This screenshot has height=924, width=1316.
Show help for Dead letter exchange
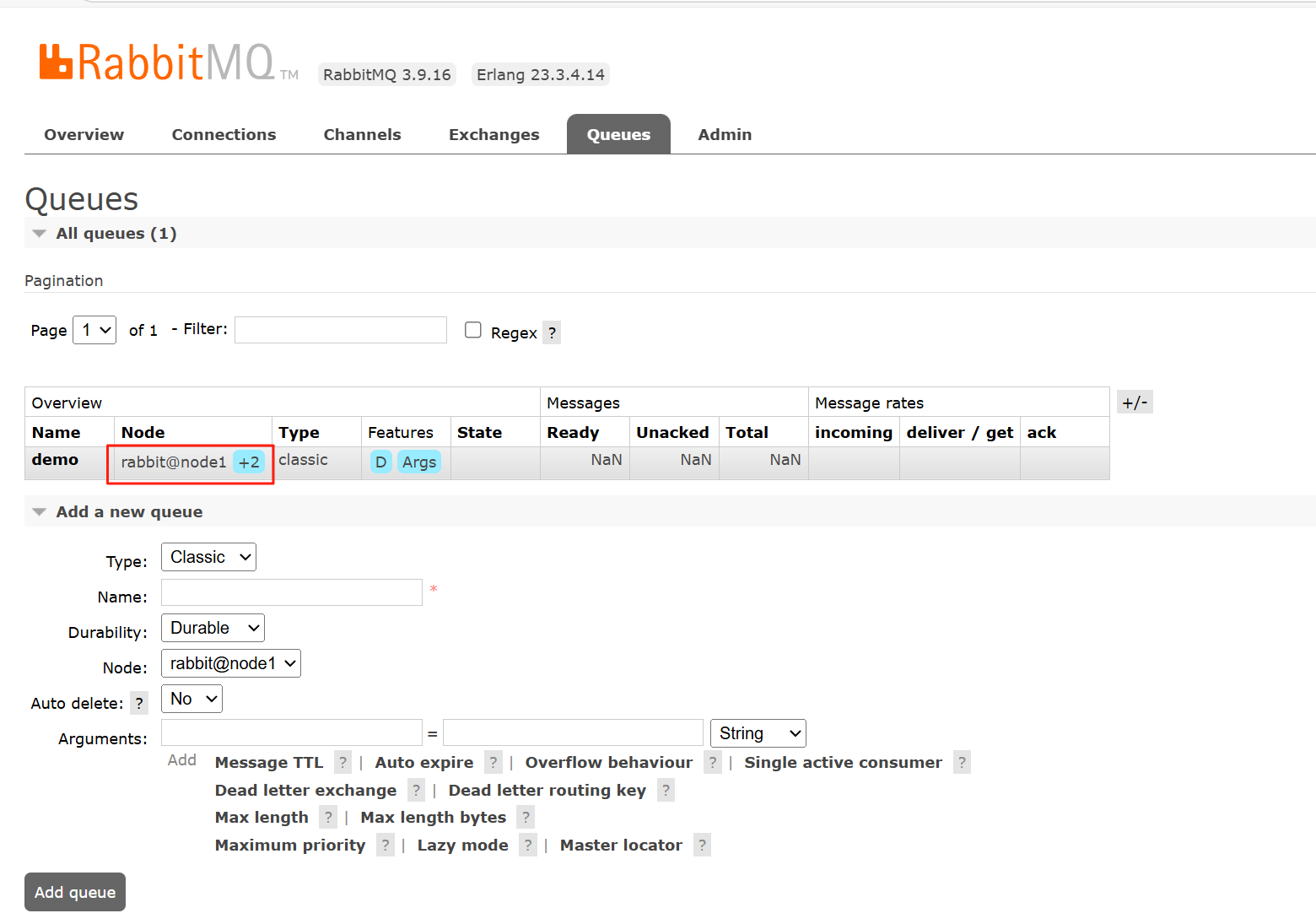point(416,790)
